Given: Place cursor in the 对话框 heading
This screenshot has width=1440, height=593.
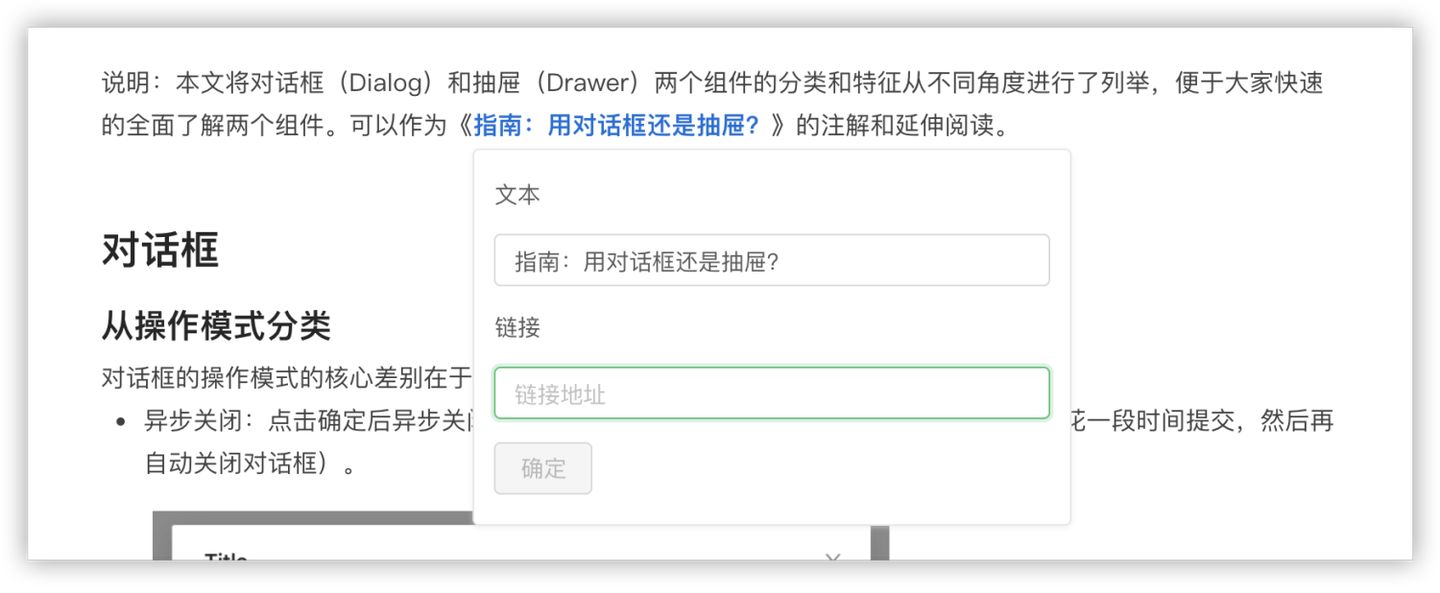Looking at the screenshot, I should (x=160, y=249).
